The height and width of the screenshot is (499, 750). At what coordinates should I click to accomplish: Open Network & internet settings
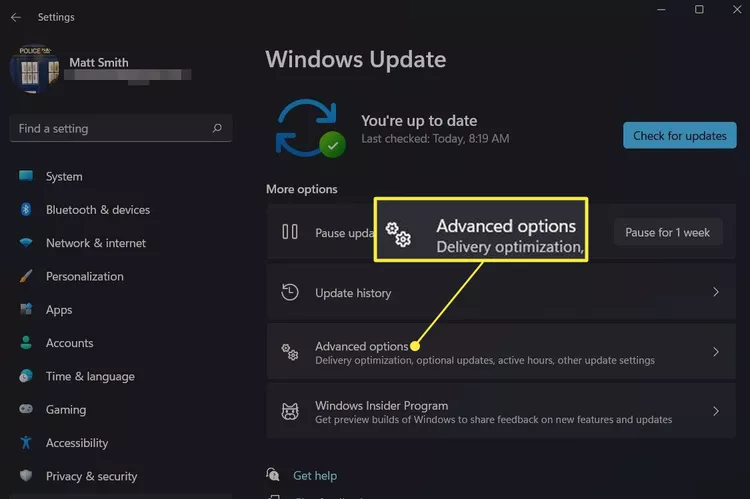click(x=95, y=243)
